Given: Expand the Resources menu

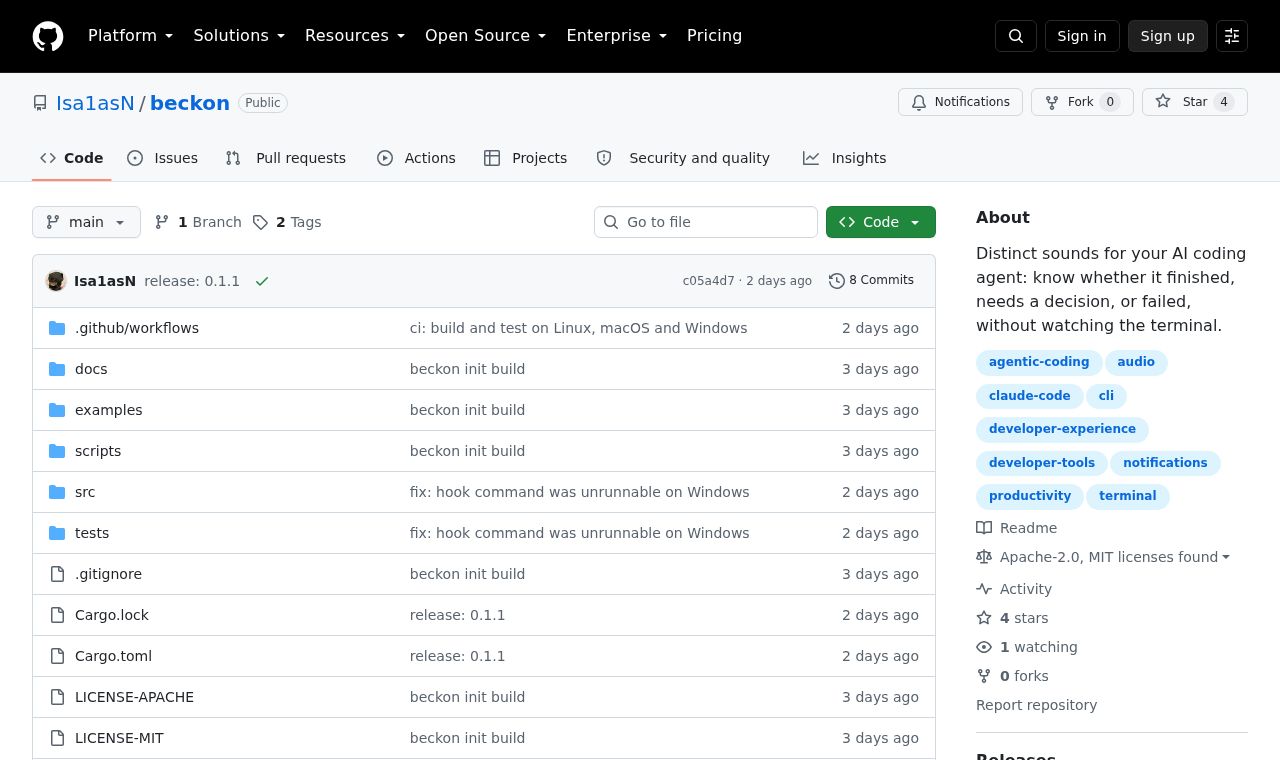Looking at the screenshot, I should 355,36.
